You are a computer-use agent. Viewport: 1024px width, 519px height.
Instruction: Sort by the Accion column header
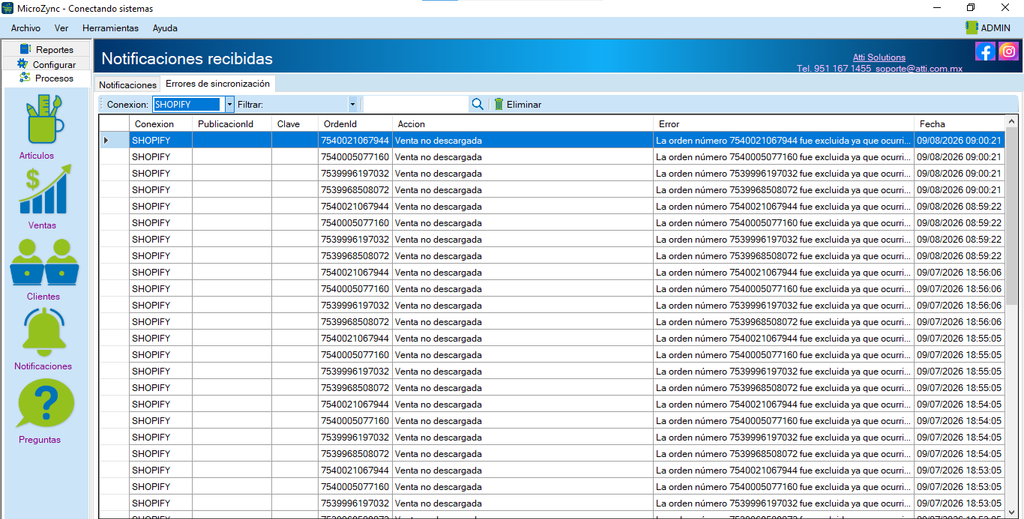522,123
